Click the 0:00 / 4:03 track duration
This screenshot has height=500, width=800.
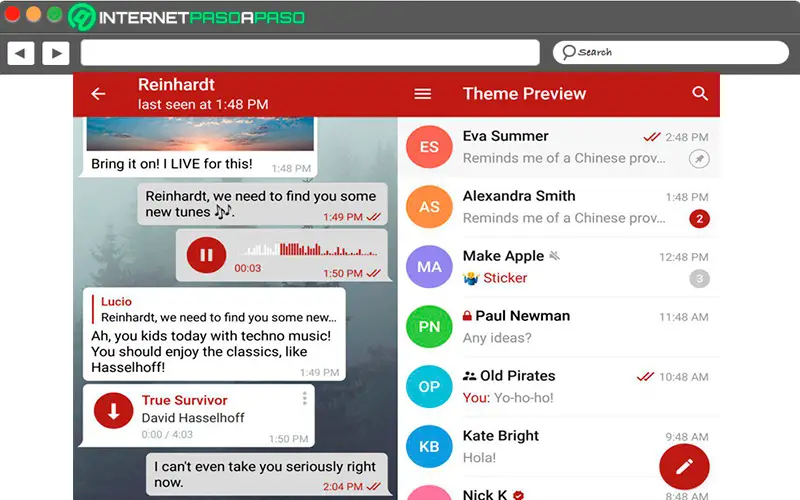(167, 435)
